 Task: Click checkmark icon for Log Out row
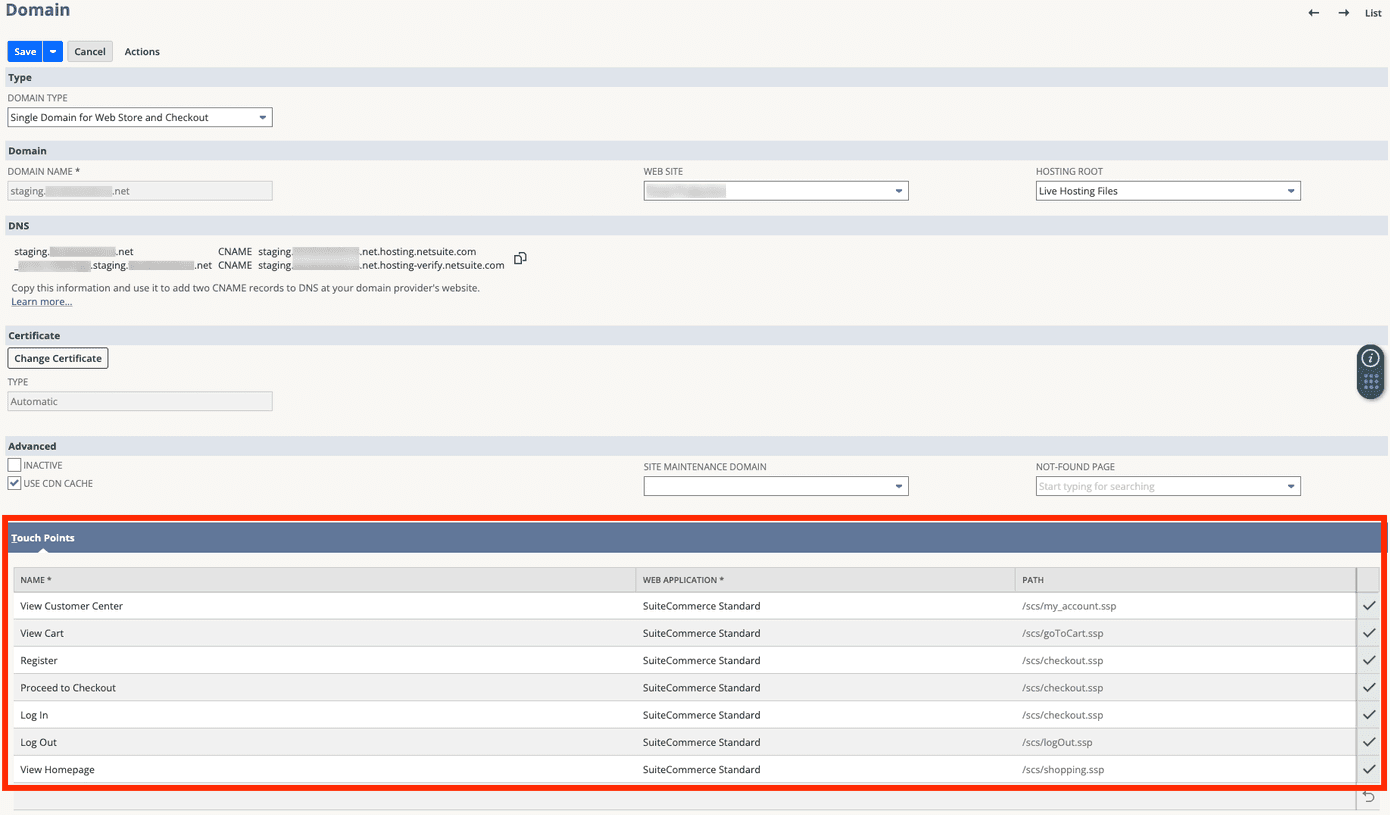point(1369,742)
